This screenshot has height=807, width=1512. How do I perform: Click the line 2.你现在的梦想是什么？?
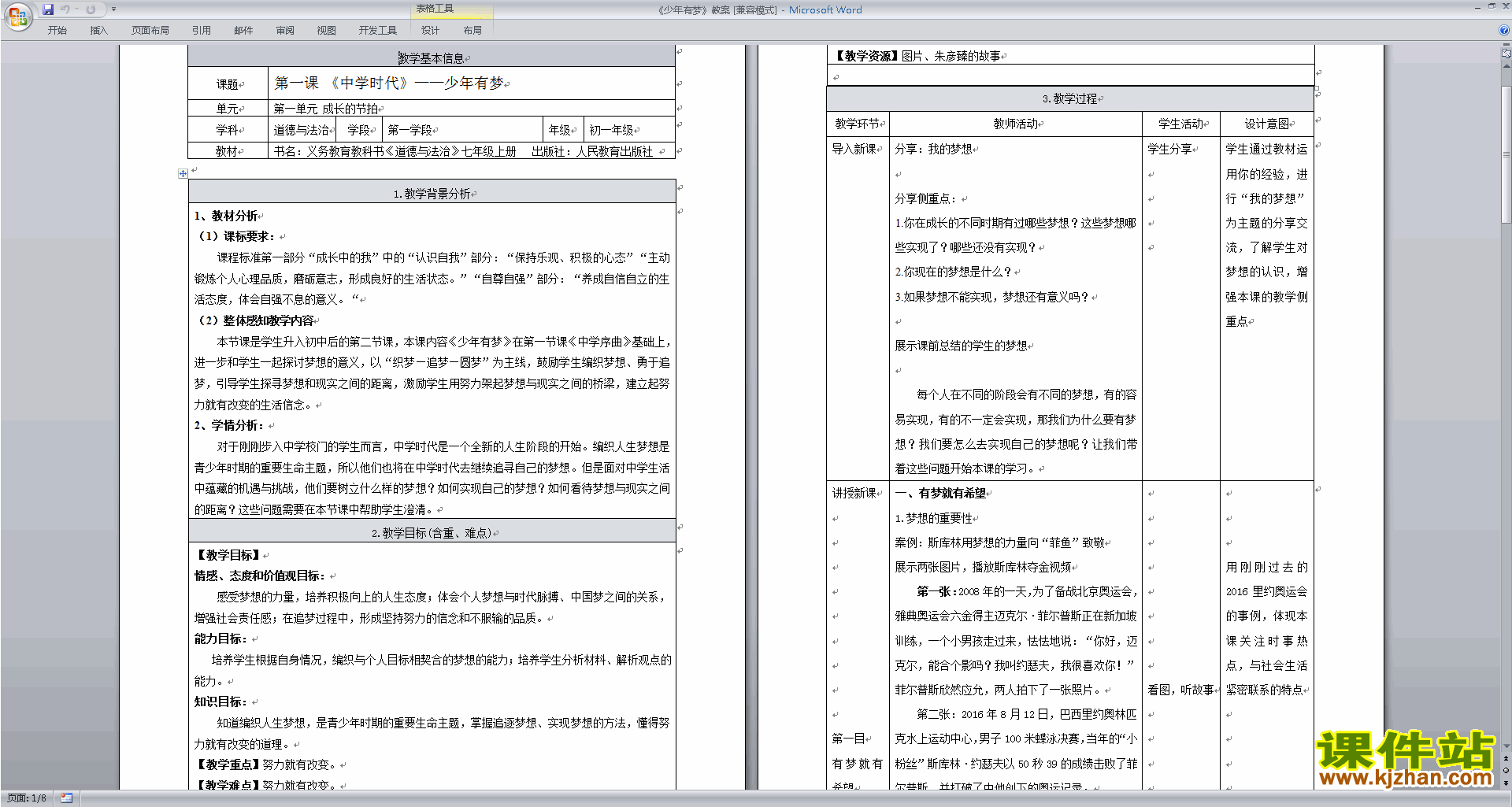pyautogui.click(x=953, y=272)
